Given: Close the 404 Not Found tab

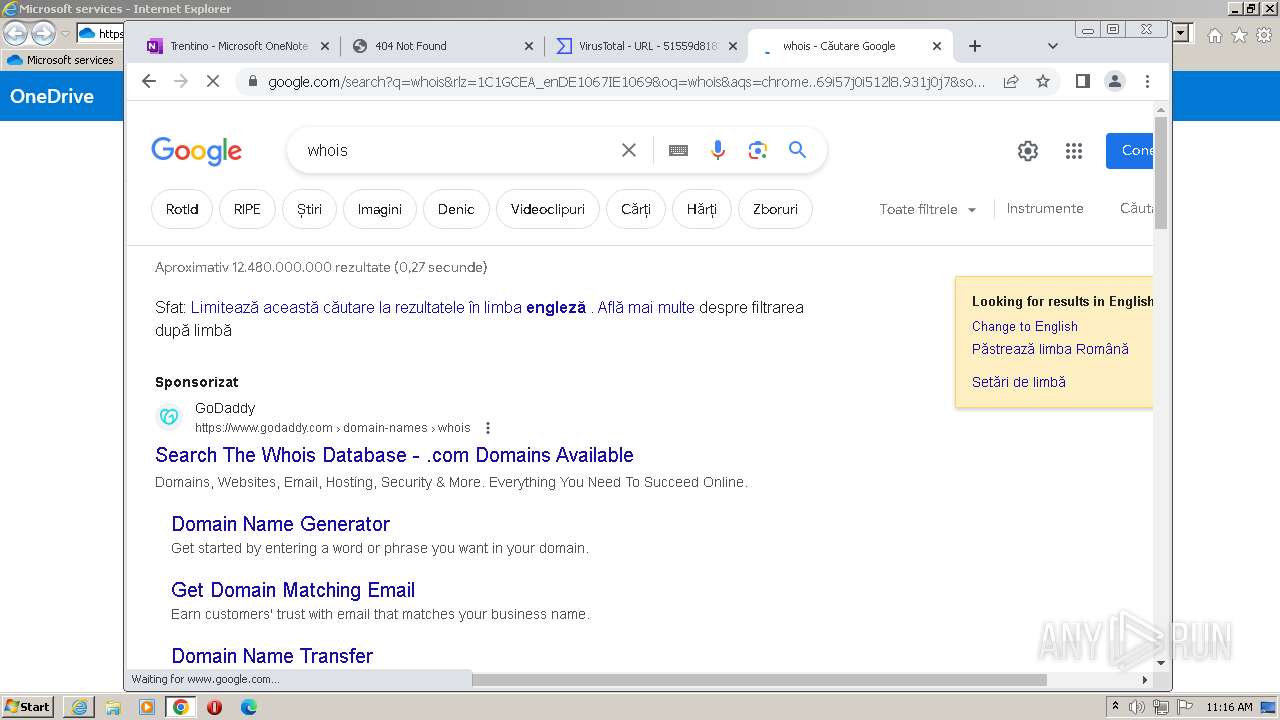Looking at the screenshot, I should point(529,46).
